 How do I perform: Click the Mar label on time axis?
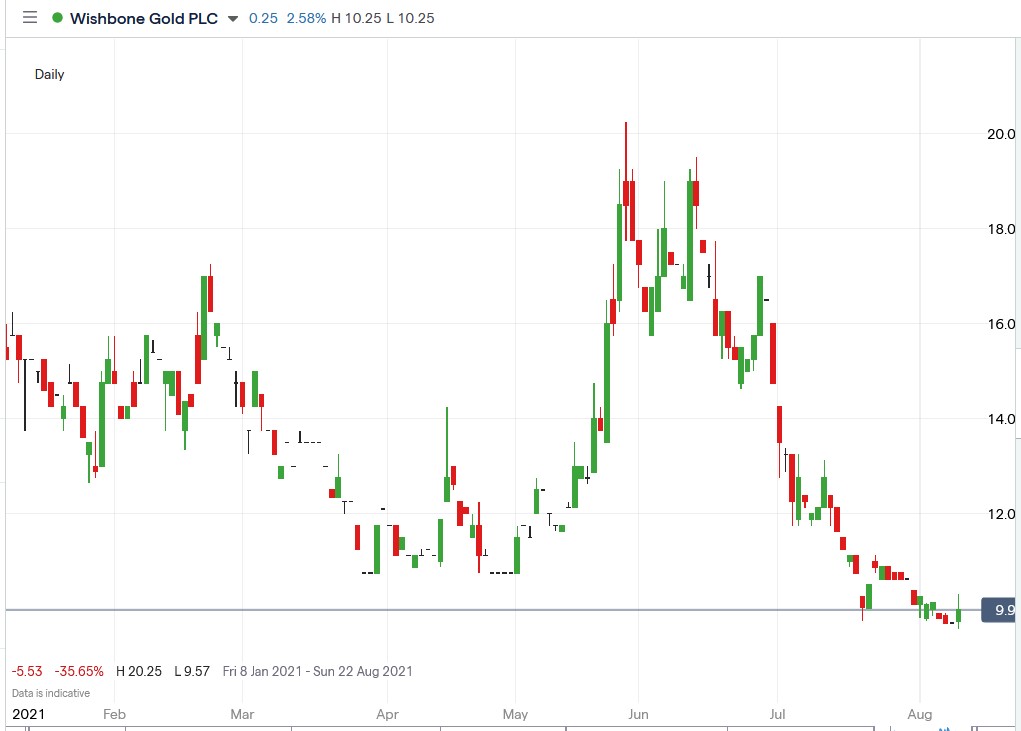click(242, 714)
